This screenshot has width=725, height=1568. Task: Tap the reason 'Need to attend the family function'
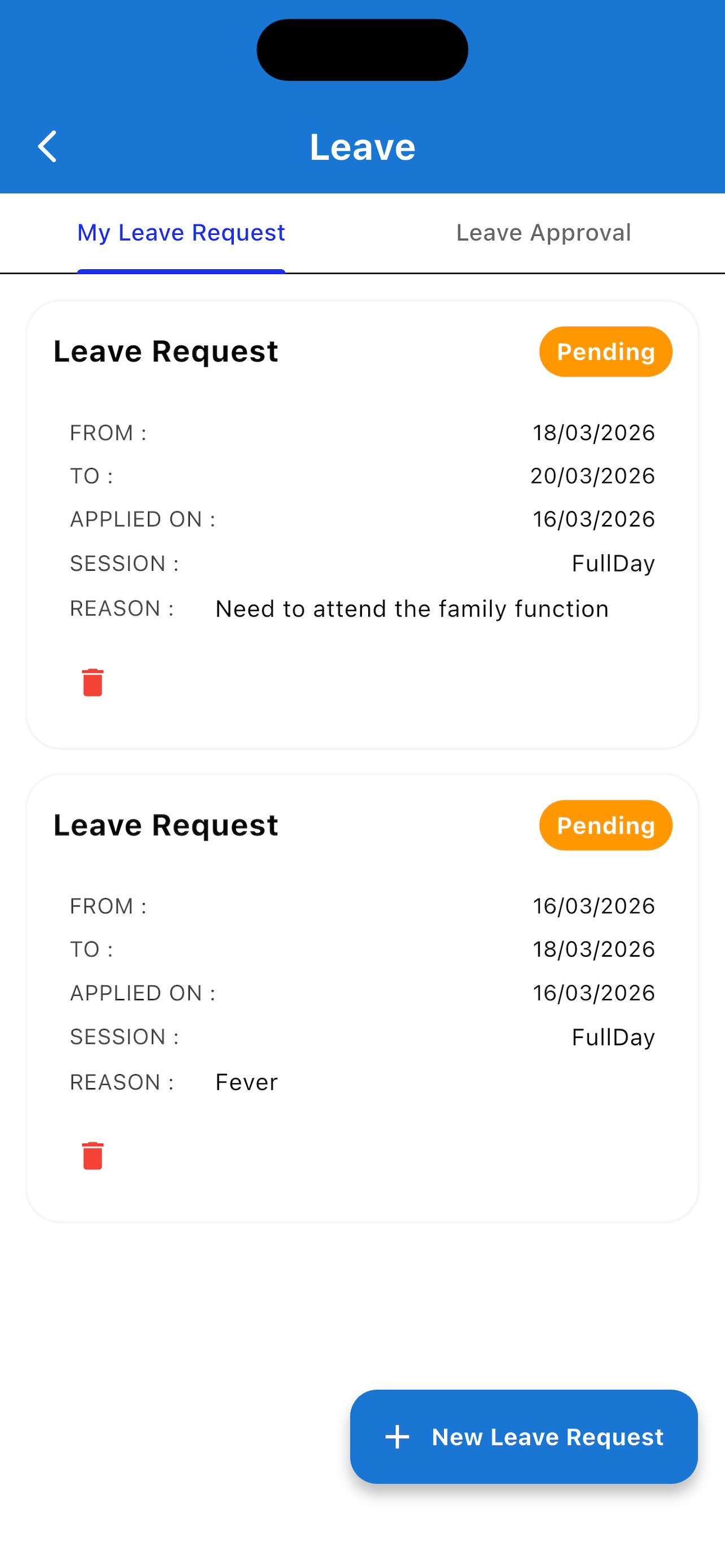412,608
